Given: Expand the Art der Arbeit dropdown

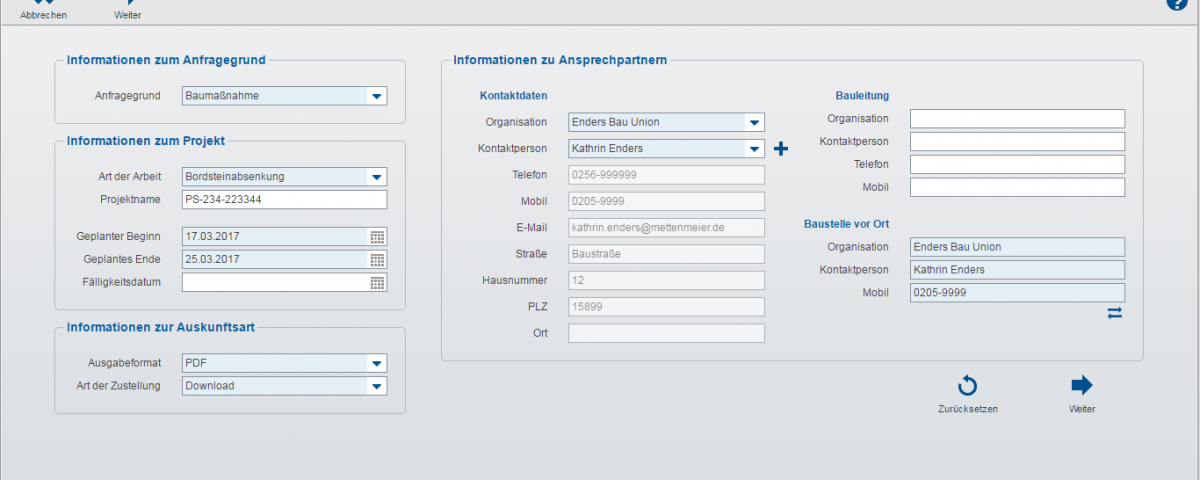Looking at the screenshot, I should point(376,177).
